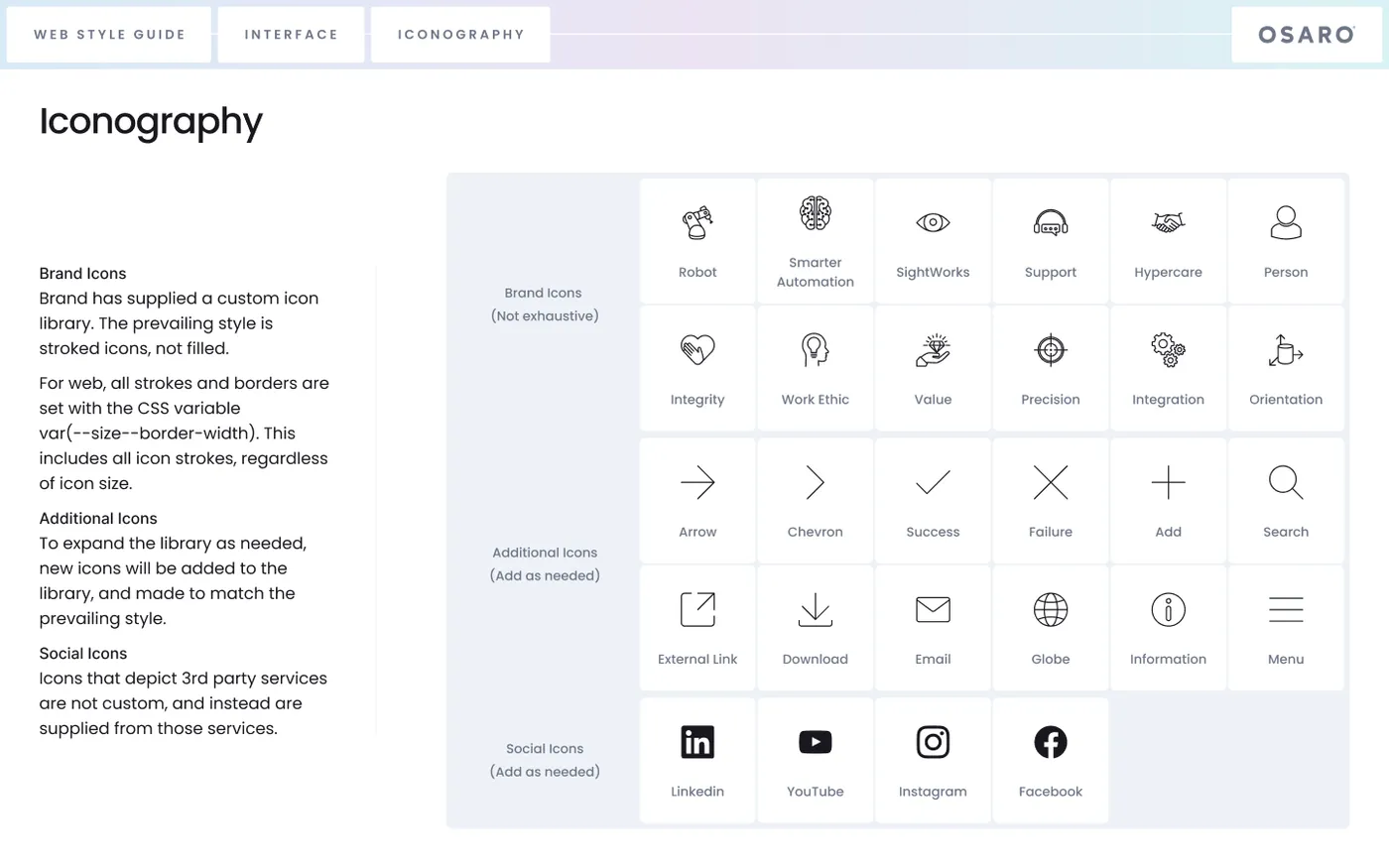Screen dimensions: 1389x868
Task: Open the Web Style Guide tab
Action: click(x=109, y=35)
